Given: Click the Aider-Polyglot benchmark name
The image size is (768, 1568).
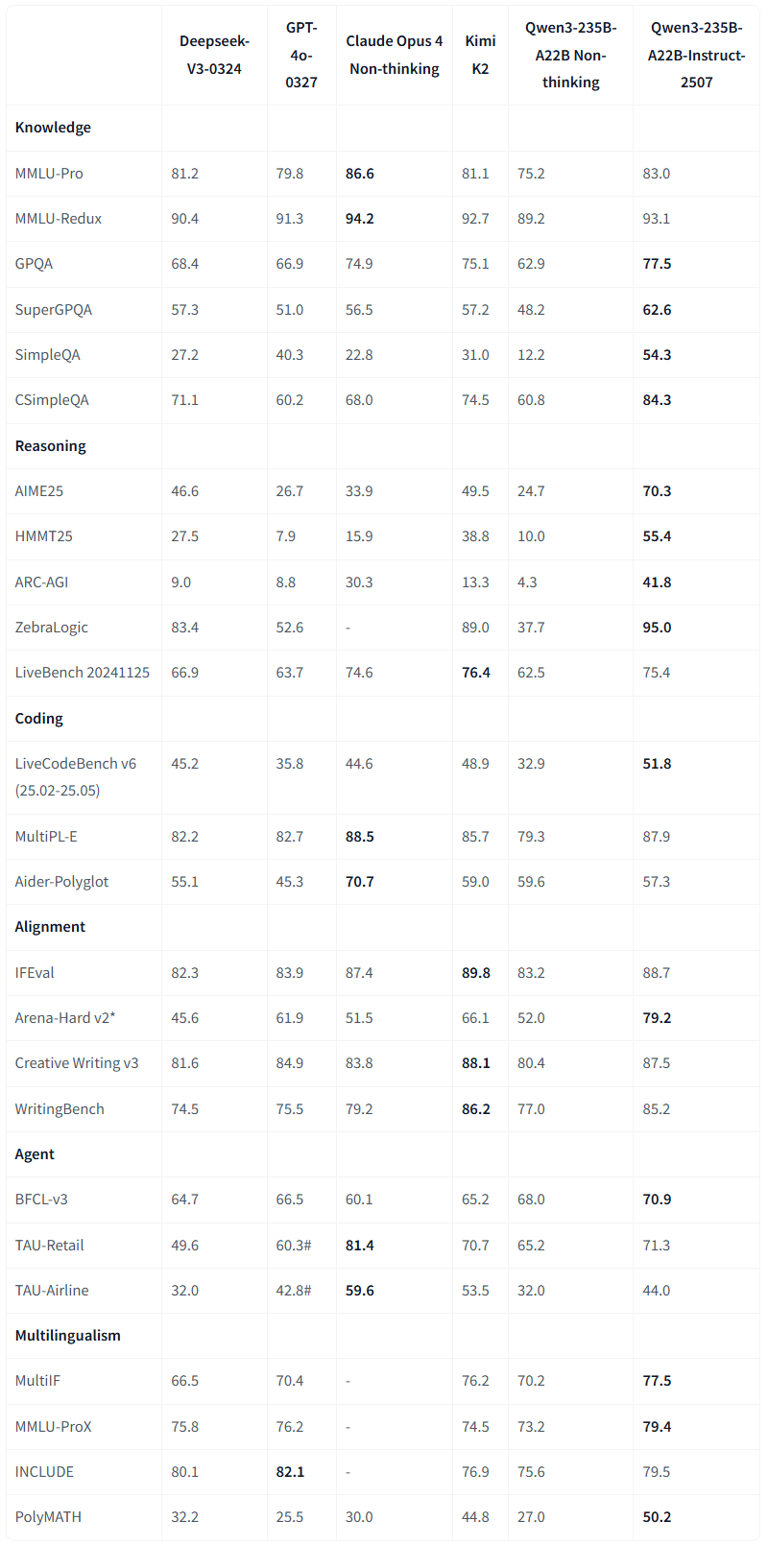Looking at the screenshot, I should point(62,882).
